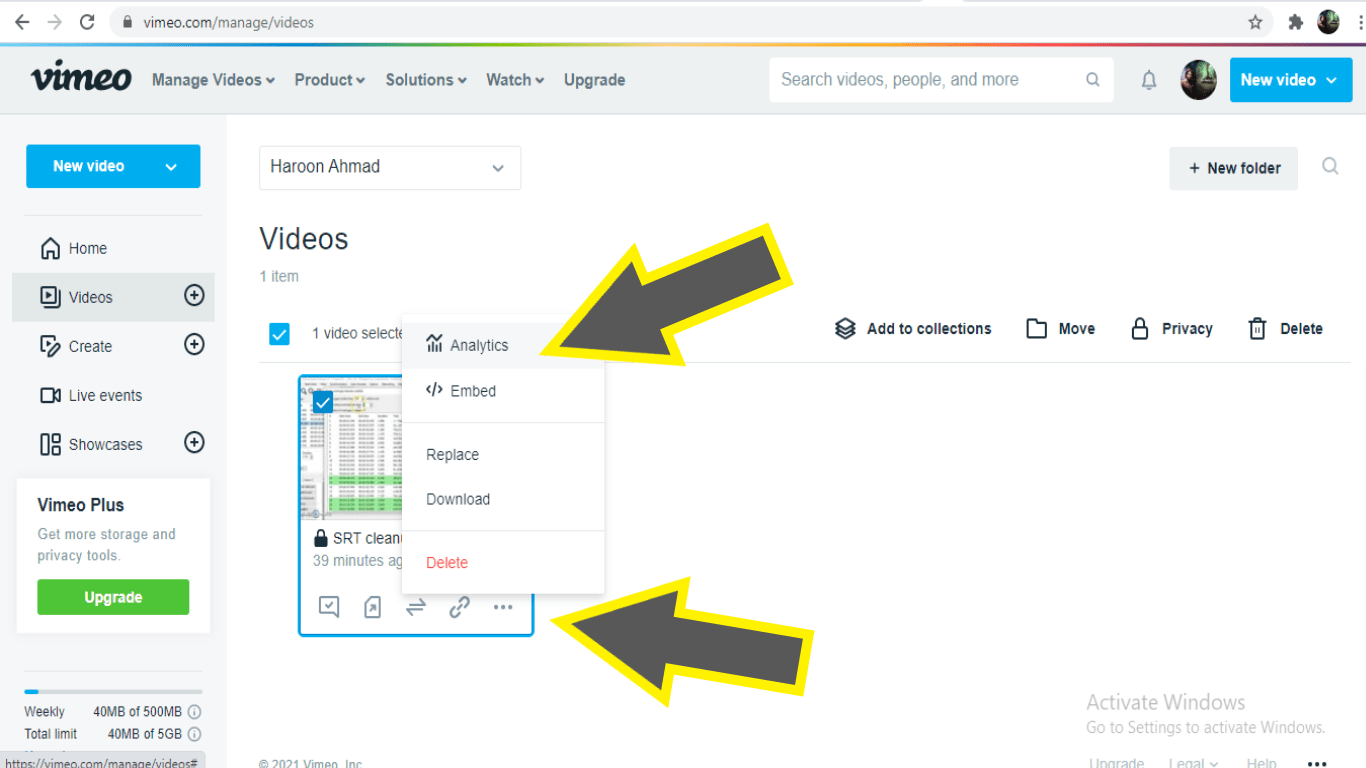The image size is (1366, 768).
Task: Click the weekly storage progress bar
Action: click(113, 691)
